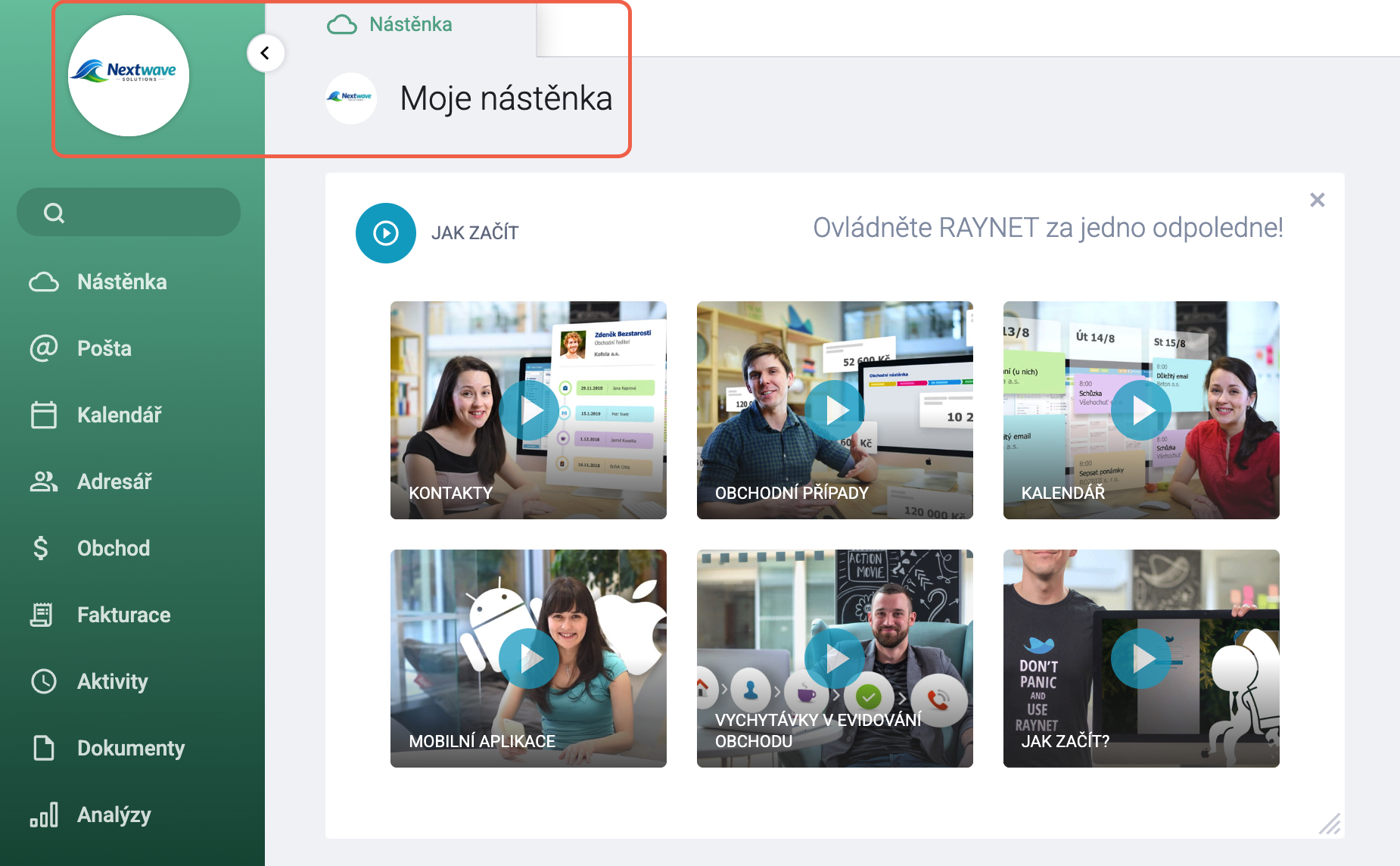Play the VYCHYTÁVKY V EVIDOVÁNÍ OBCHODU video

835,659
